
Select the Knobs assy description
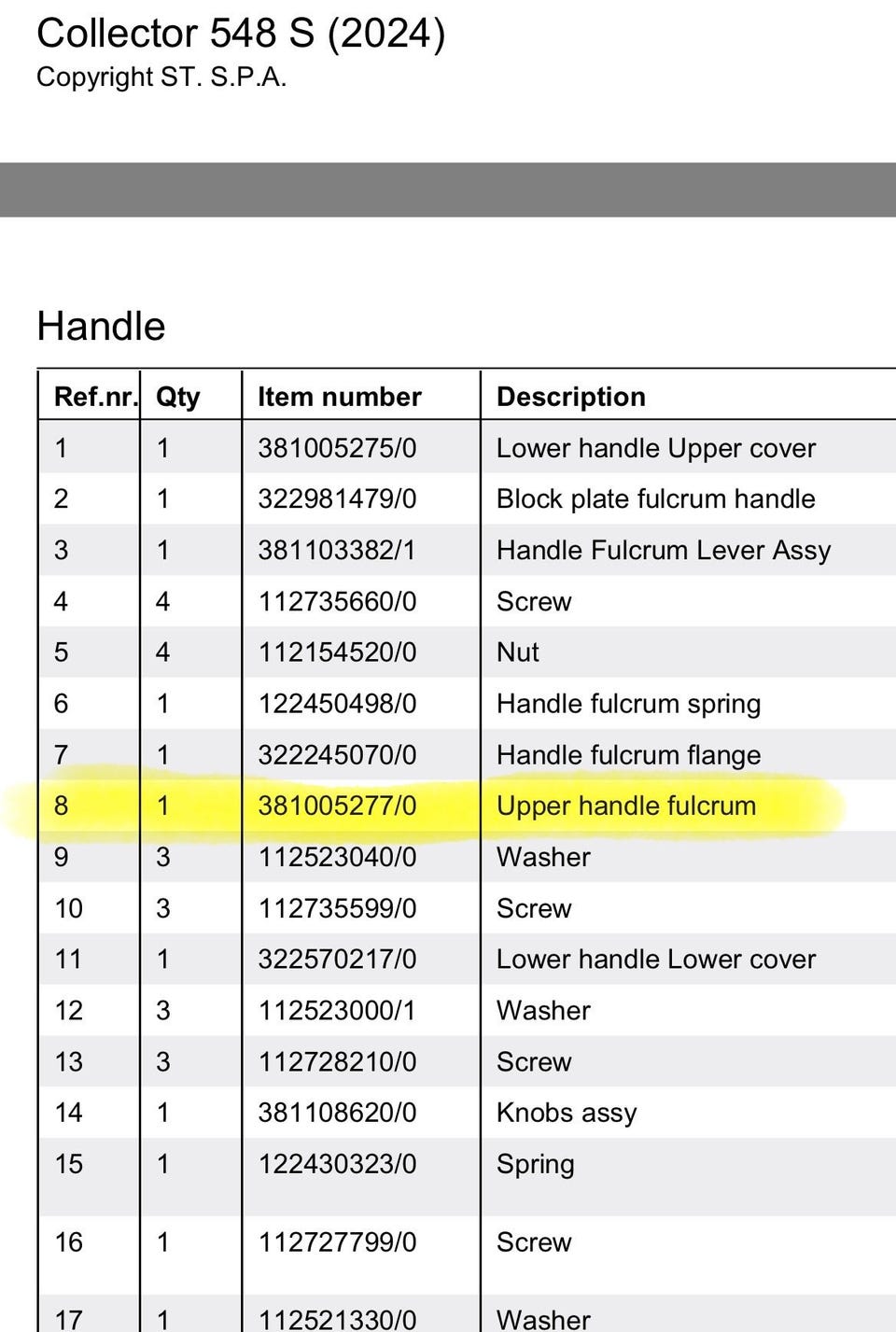[x=567, y=1113]
